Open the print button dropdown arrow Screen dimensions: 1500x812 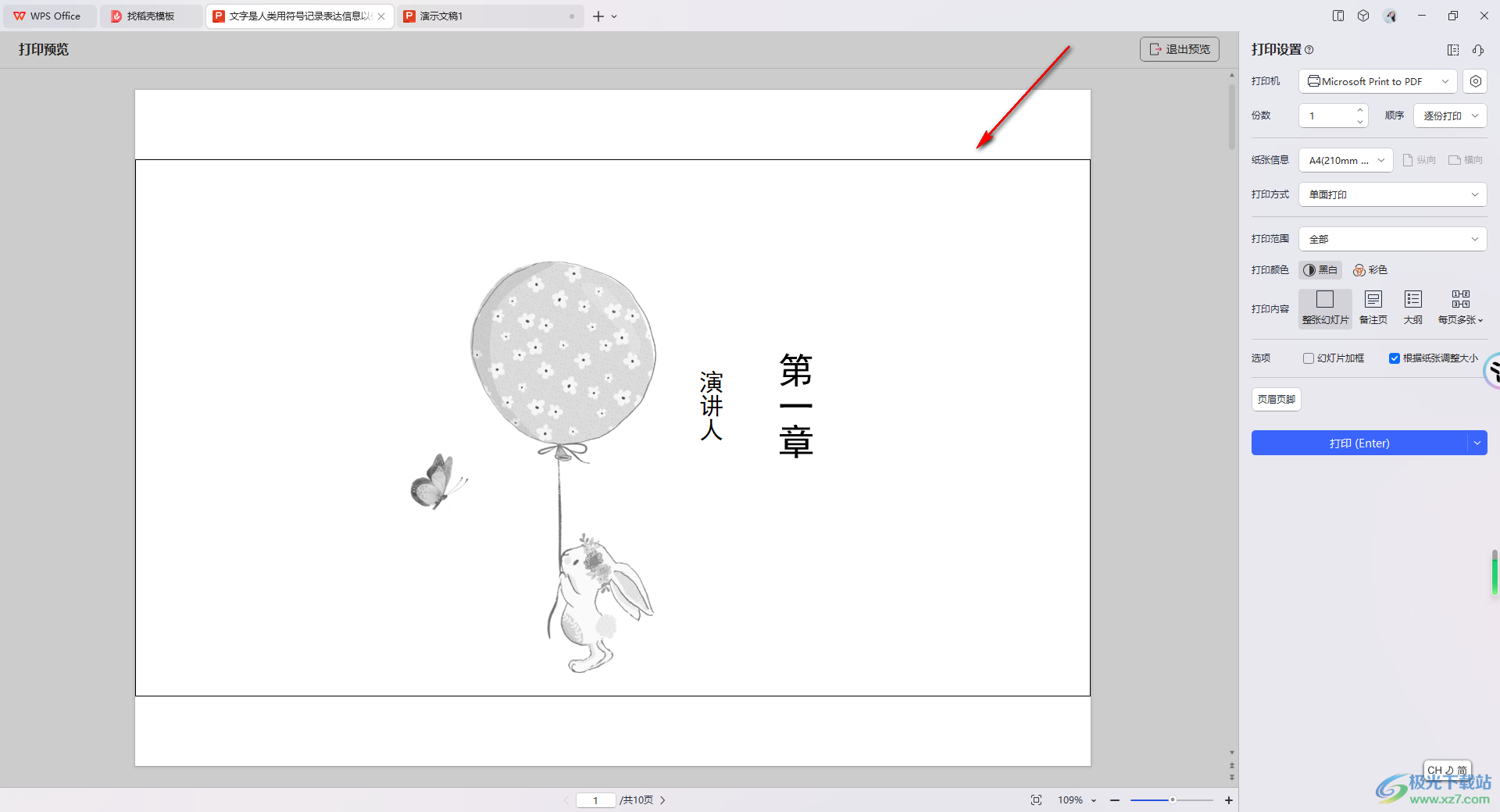pos(1477,443)
